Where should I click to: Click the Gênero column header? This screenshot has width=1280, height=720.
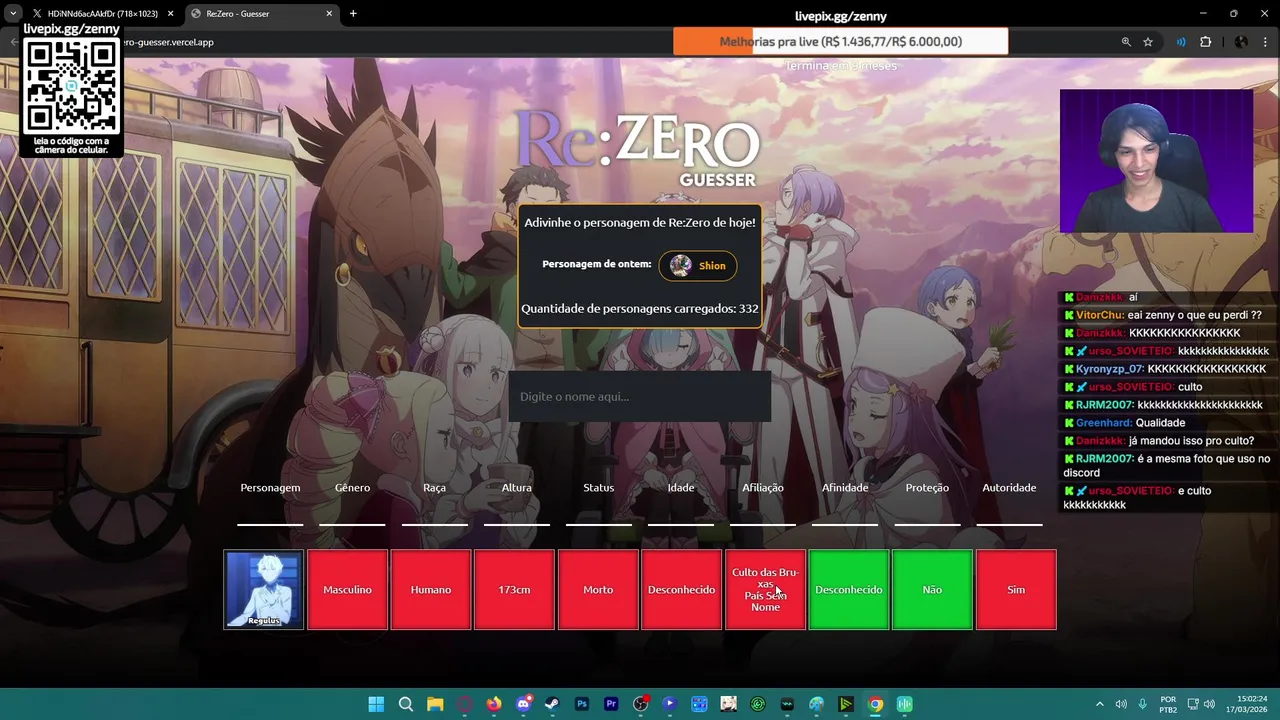click(352, 488)
